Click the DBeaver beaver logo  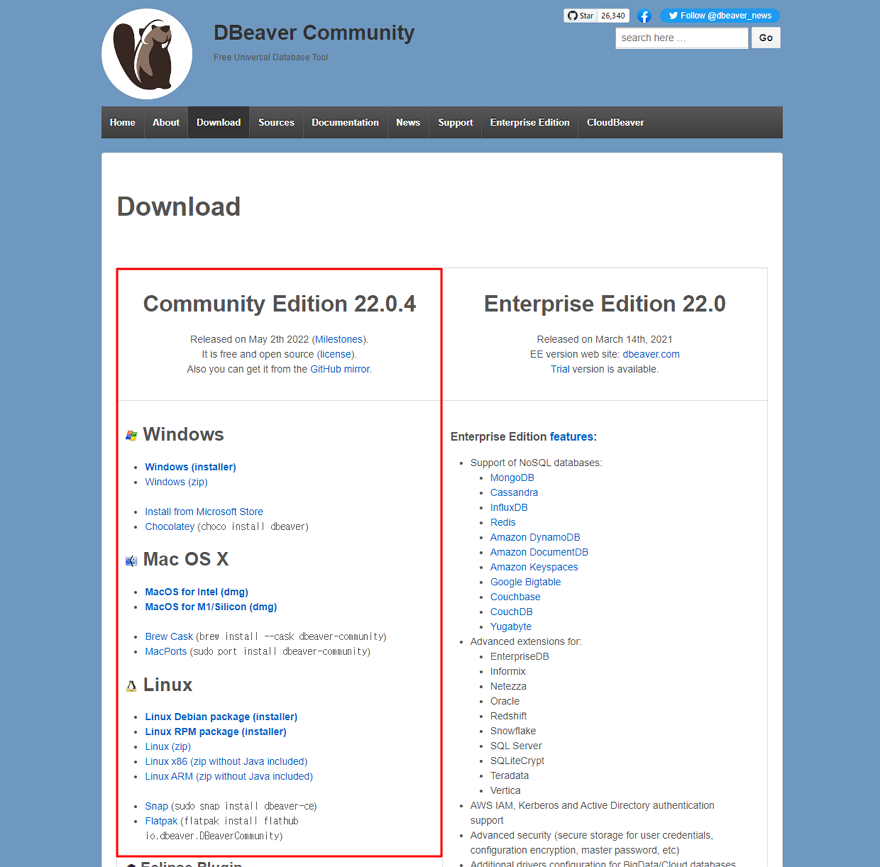(x=147, y=54)
